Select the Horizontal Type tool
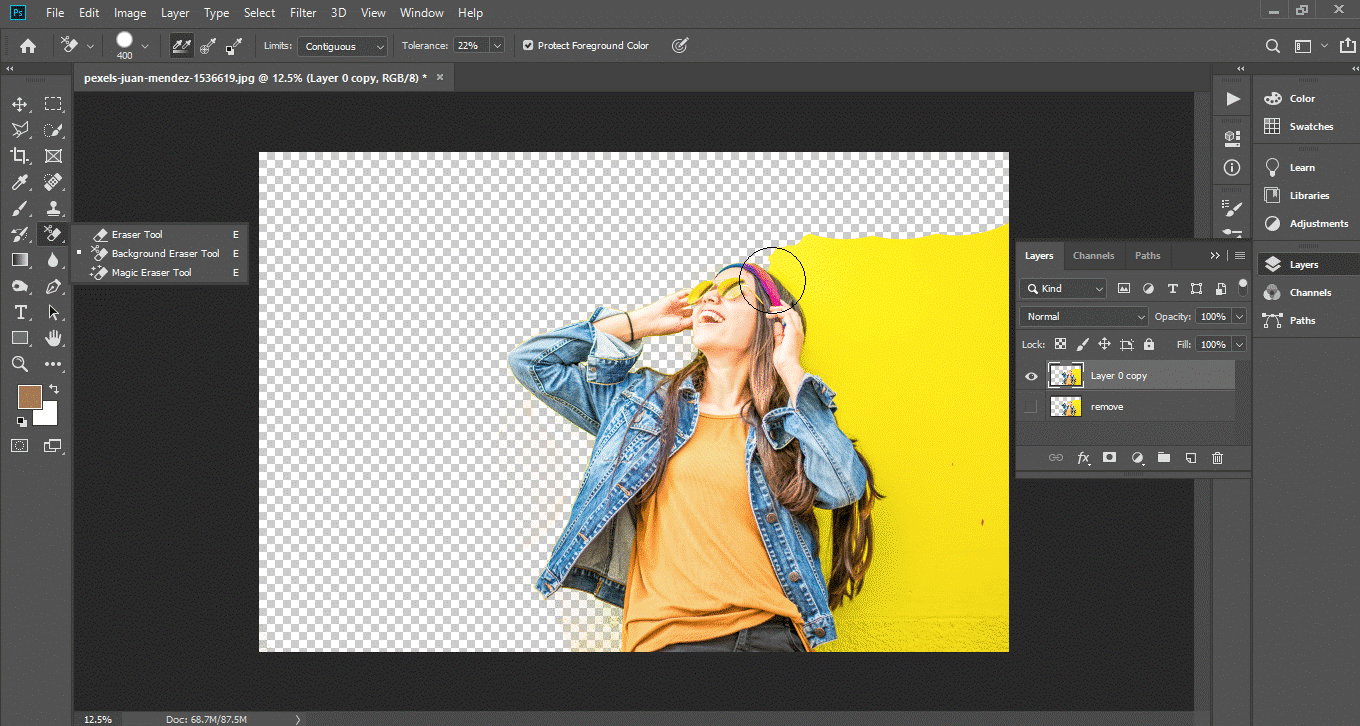 20,313
